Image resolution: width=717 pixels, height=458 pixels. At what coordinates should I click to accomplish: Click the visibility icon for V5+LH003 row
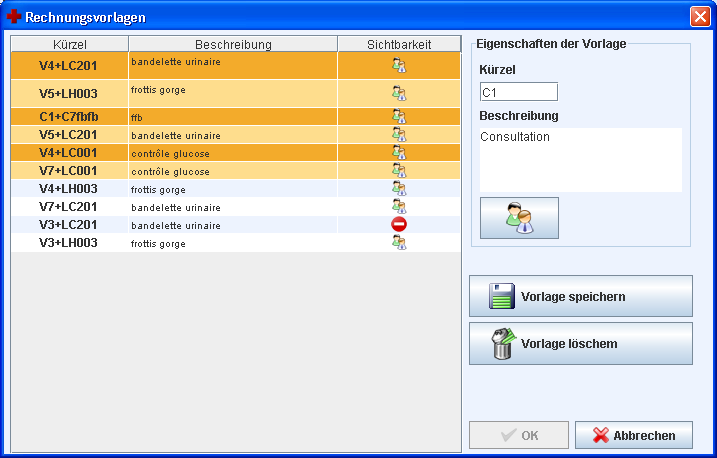[399, 93]
